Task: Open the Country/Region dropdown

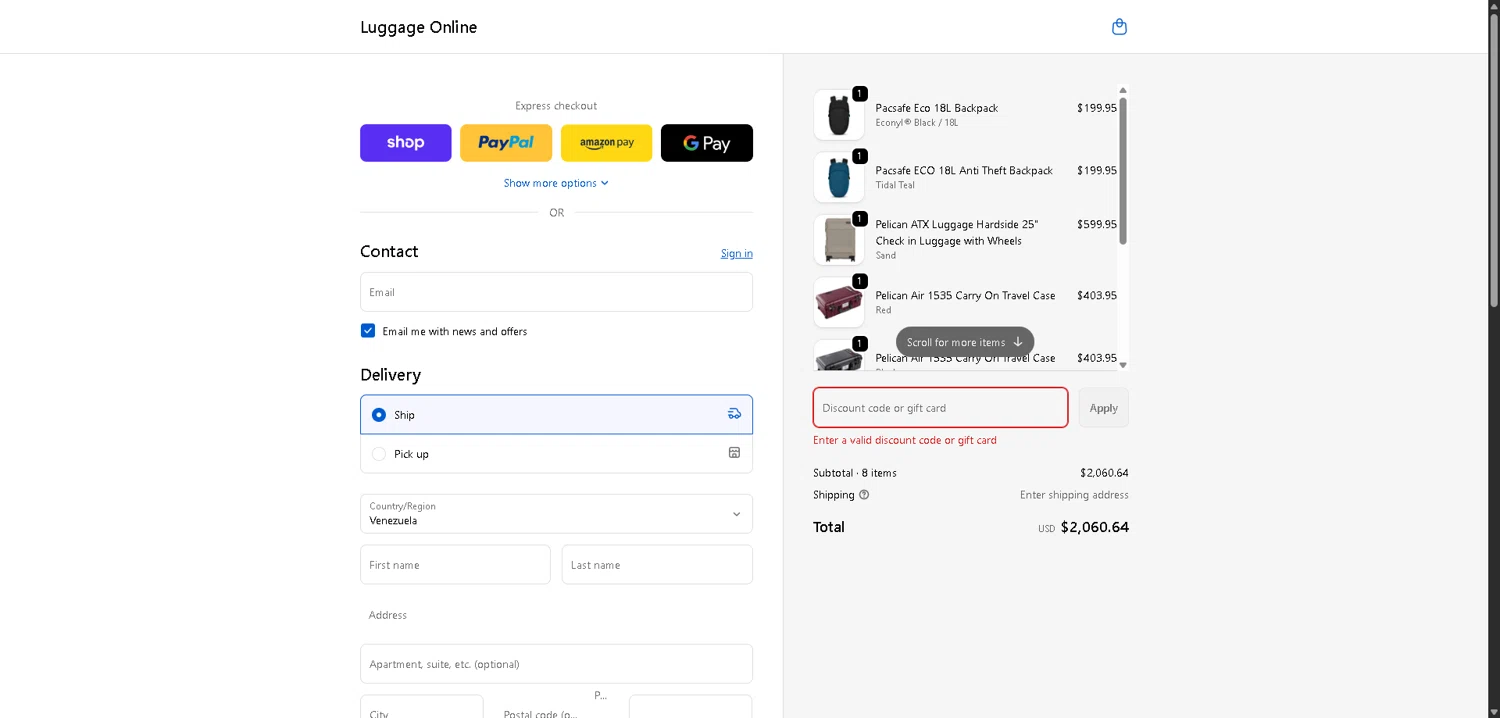Action: pos(556,514)
